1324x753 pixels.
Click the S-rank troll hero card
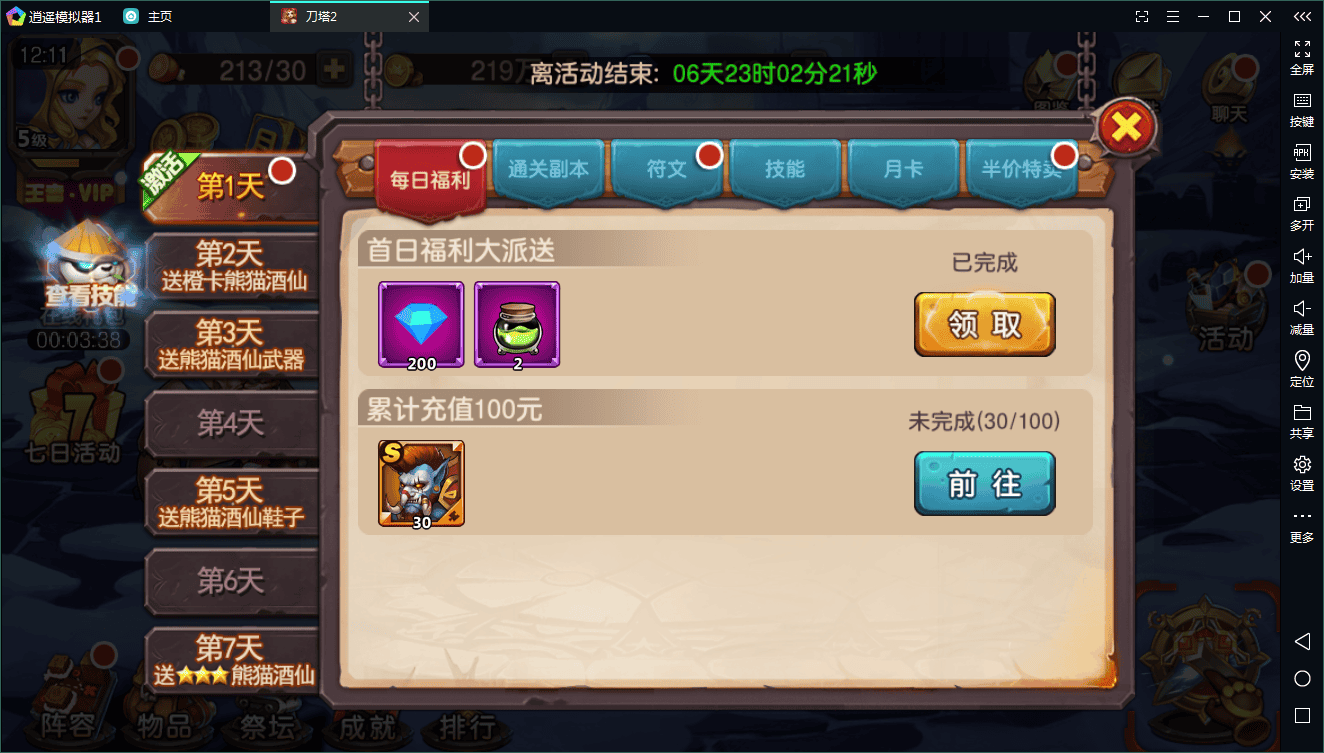point(421,484)
